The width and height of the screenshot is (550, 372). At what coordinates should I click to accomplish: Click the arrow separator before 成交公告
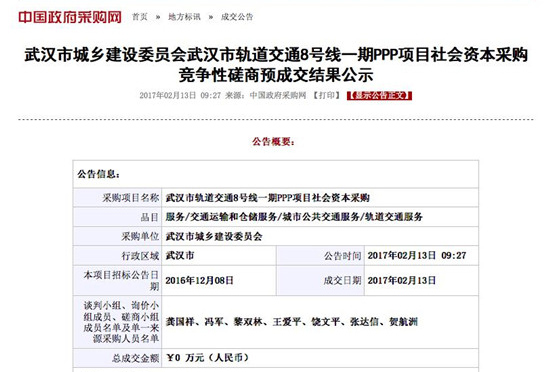(210, 17)
